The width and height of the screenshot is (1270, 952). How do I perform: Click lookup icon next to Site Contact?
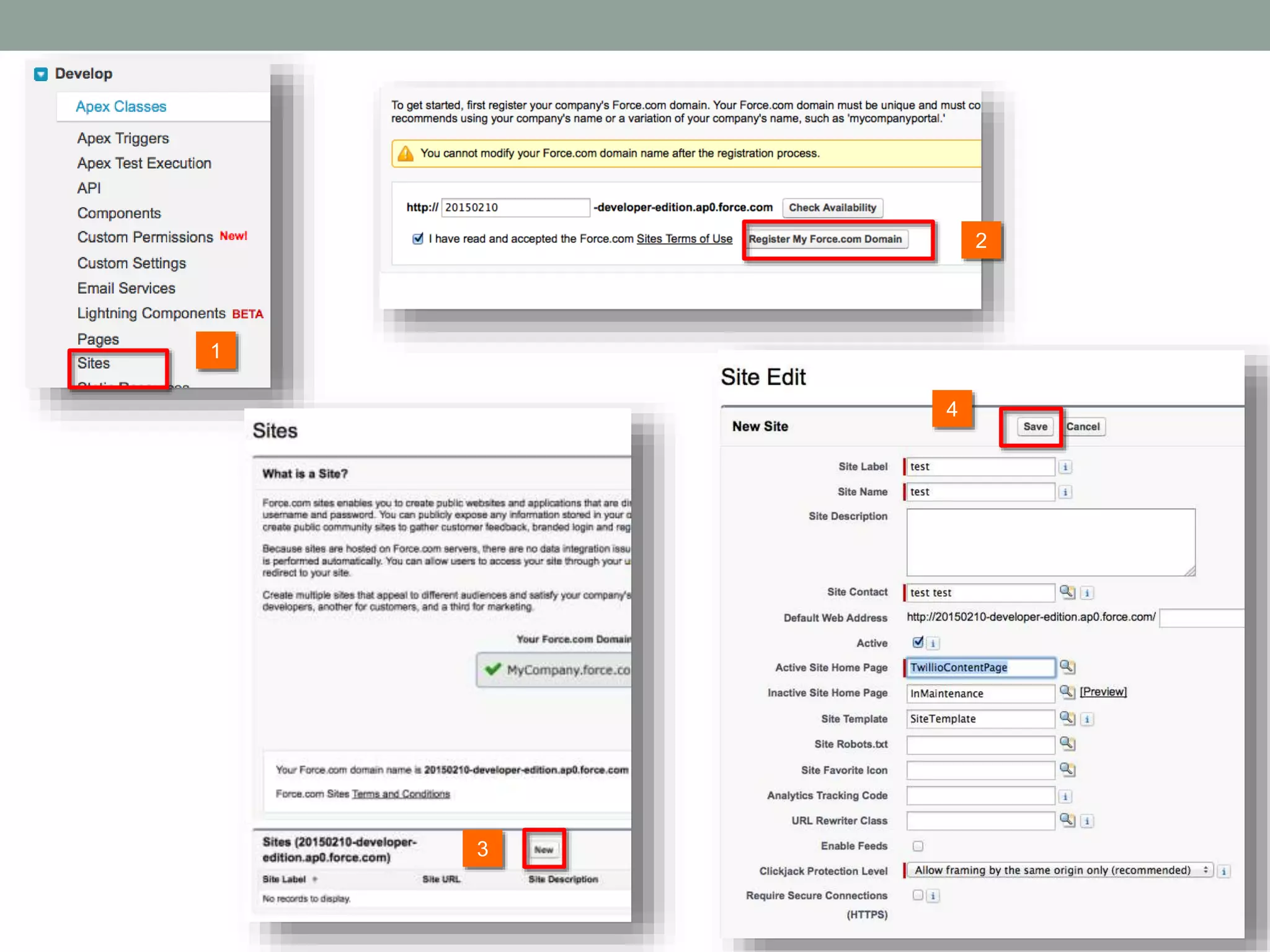click(1067, 592)
